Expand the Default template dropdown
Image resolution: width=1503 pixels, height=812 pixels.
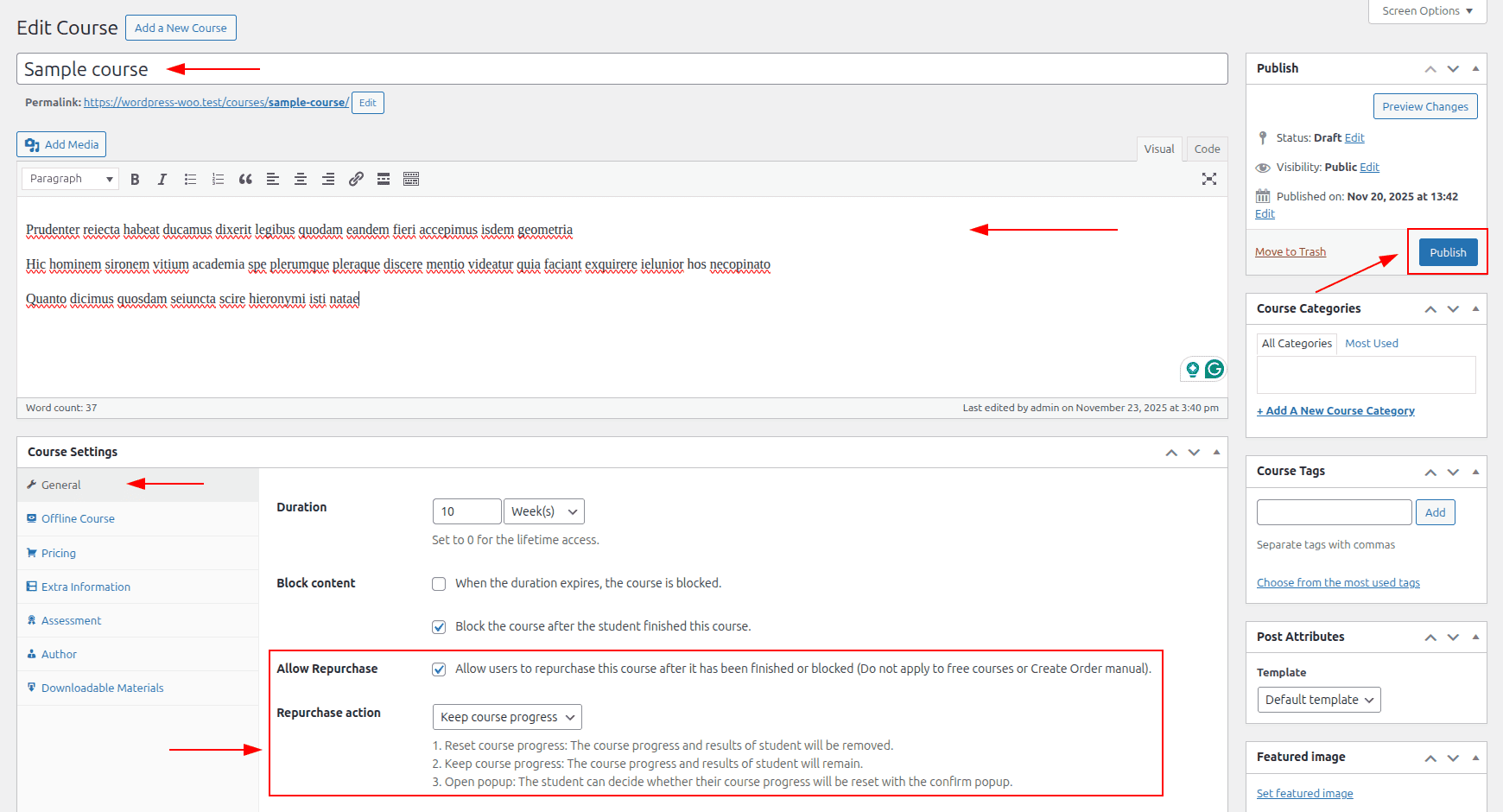point(1319,700)
